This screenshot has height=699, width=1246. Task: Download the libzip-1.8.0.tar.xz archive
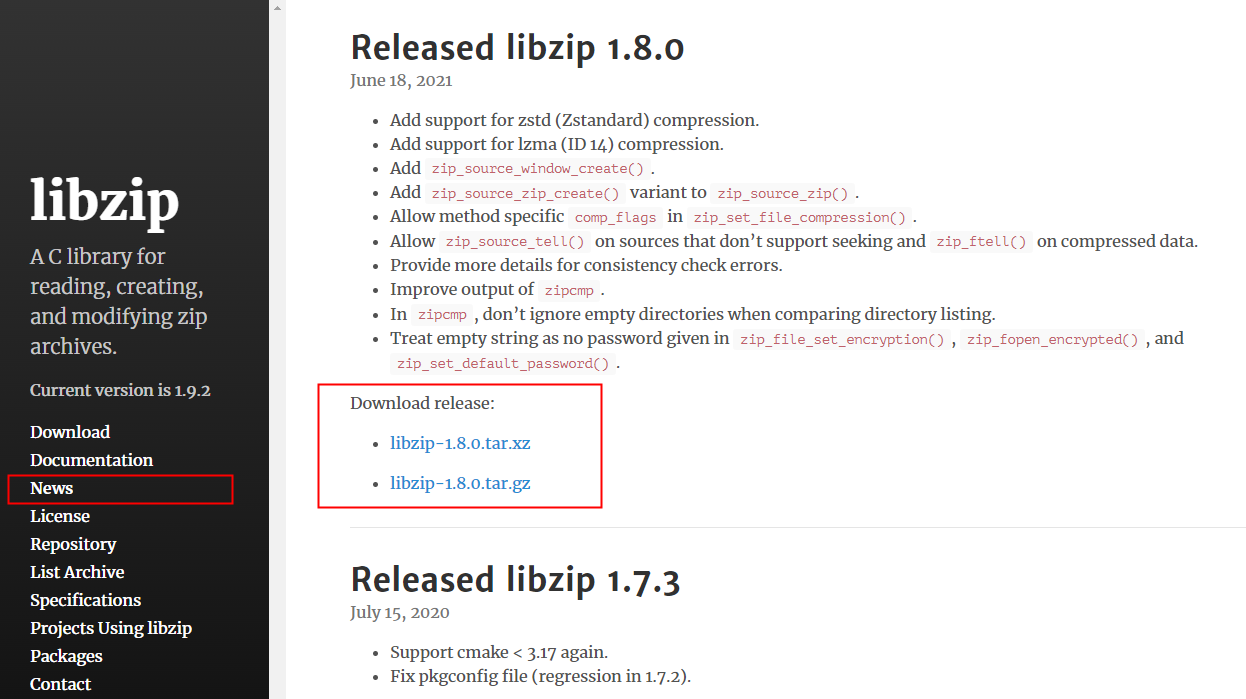tap(460, 443)
